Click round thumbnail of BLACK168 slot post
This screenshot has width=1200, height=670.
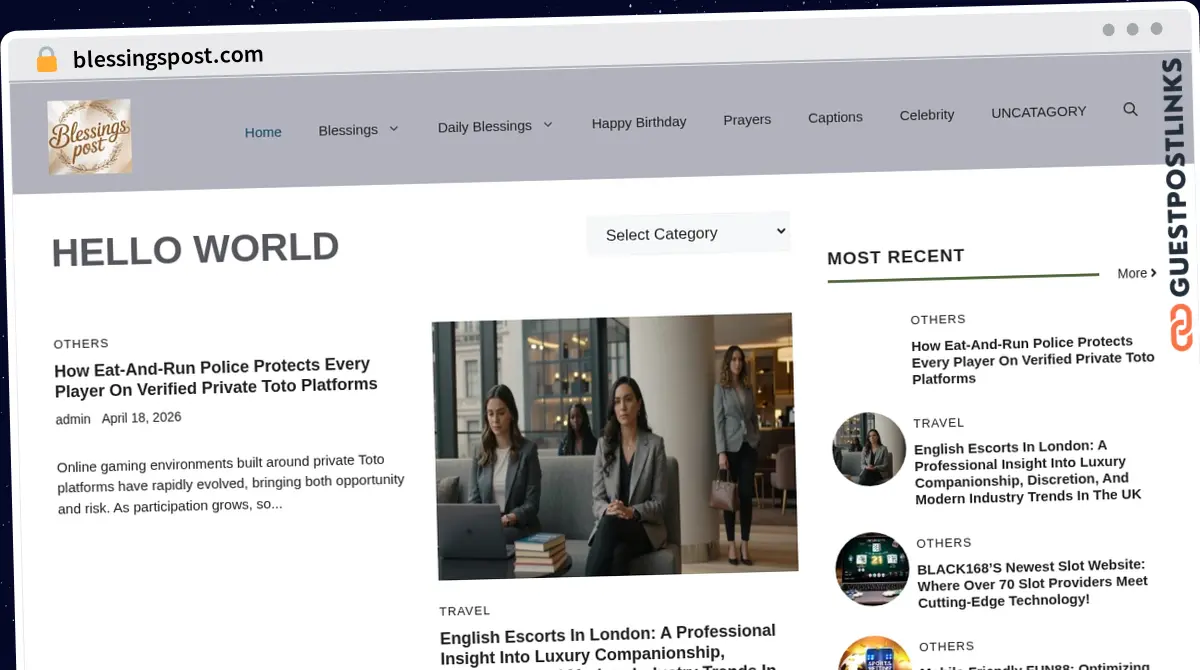872,569
